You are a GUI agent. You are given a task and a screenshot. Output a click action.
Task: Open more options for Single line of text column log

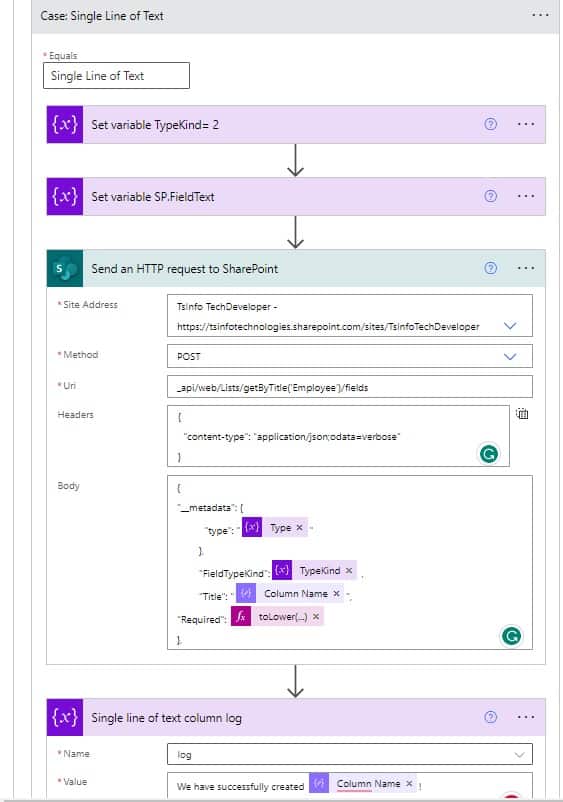[x=526, y=717]
